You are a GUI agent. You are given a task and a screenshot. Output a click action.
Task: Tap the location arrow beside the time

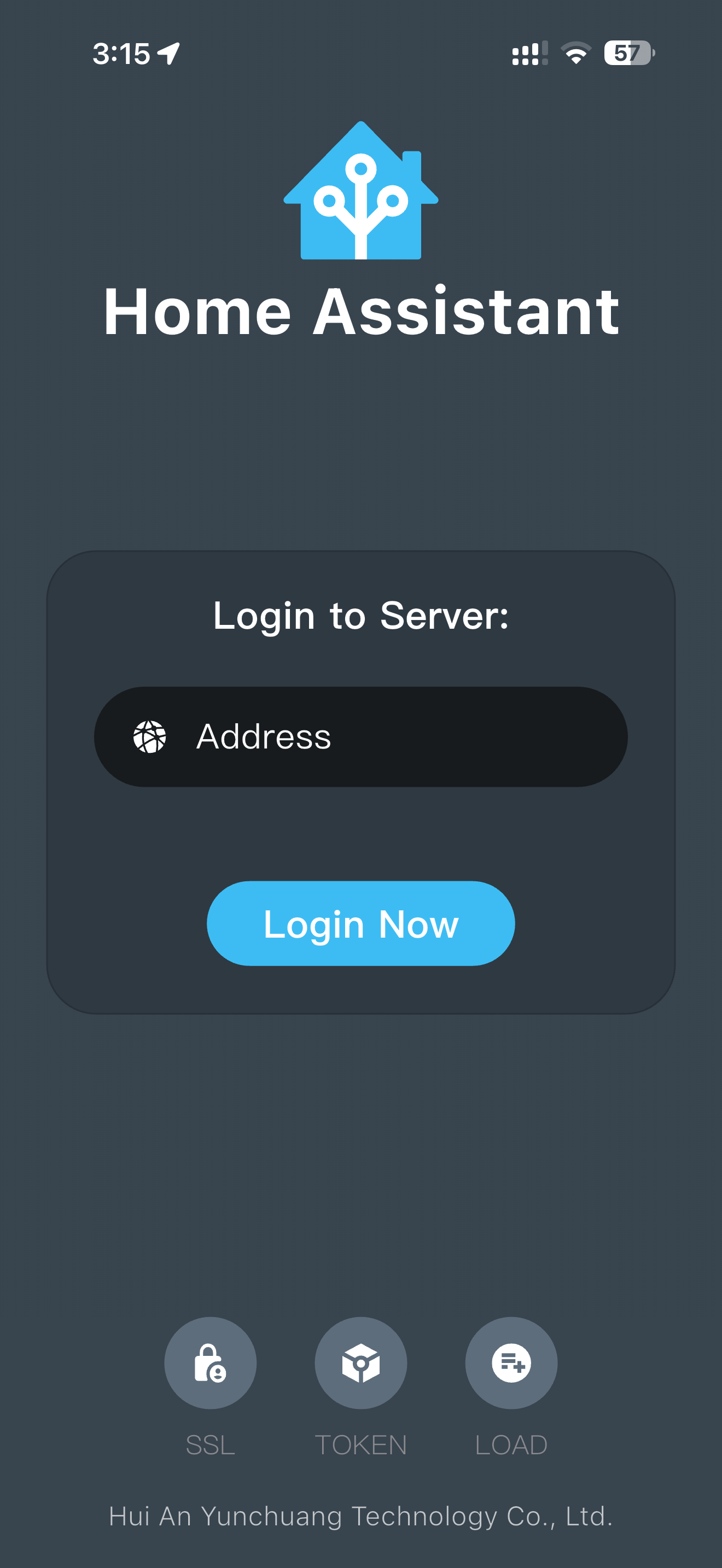[168, 54]
